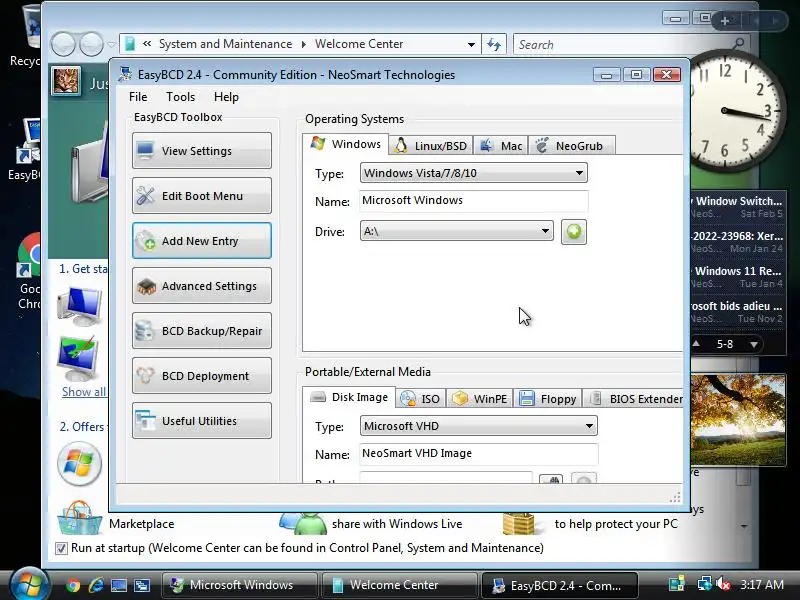This screenshot has height=600, width=800.
Task: Click Show Desktop icon in Quick Launch
Action: 119,585
